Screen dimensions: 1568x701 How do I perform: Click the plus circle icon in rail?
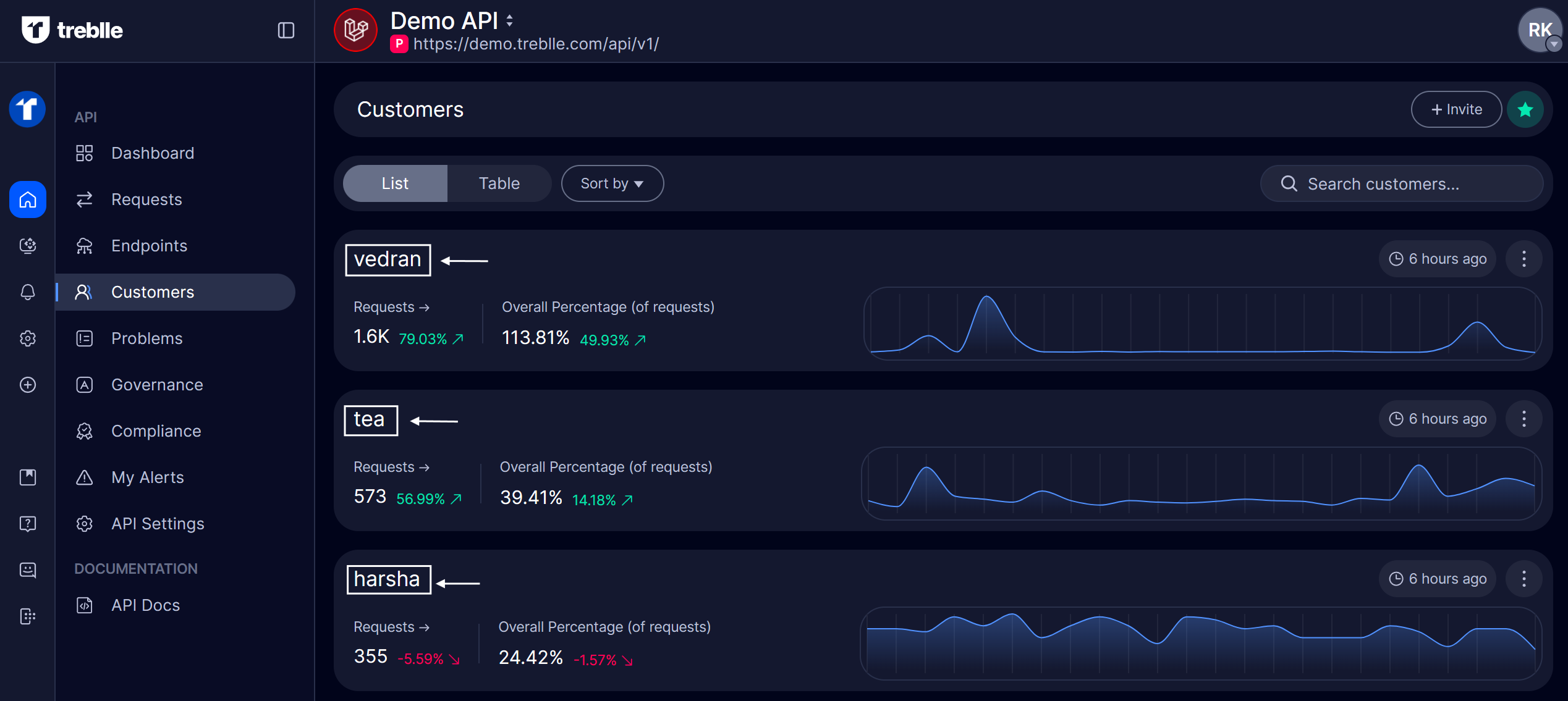click(x=28, y=385)
